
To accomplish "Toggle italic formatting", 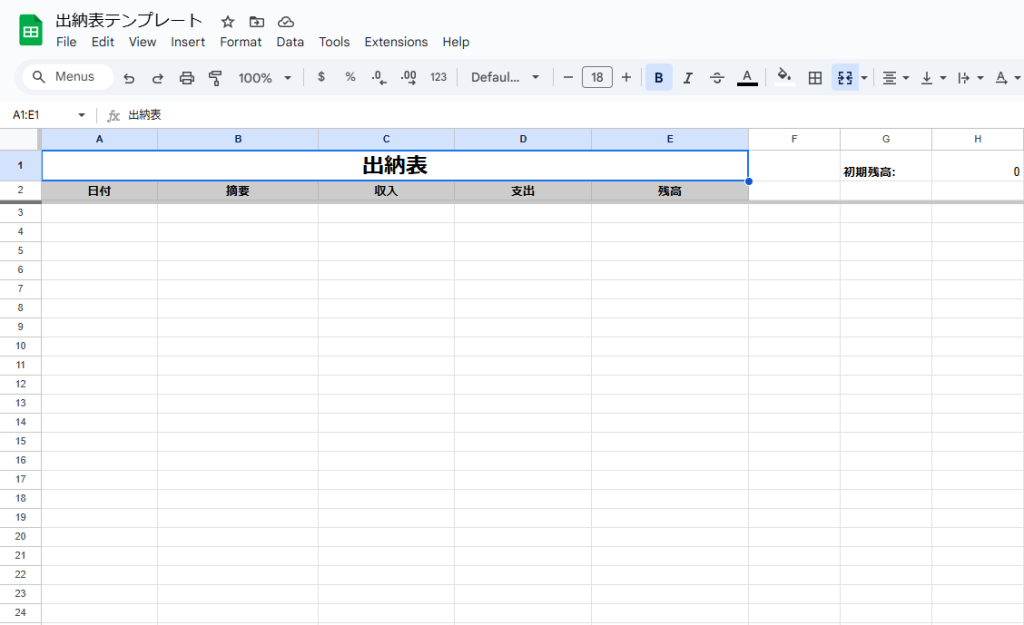I will tap(688, 77).
